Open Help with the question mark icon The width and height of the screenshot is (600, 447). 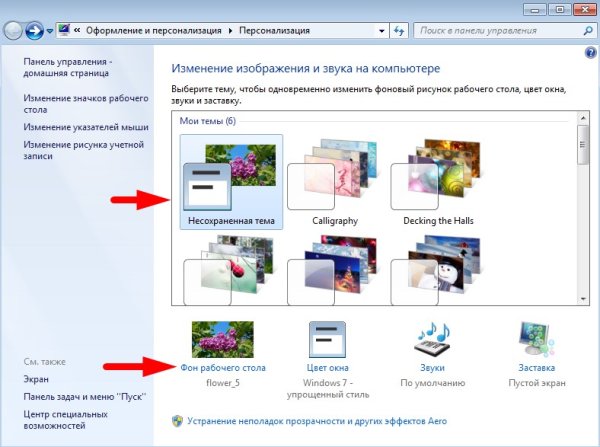[590, 52]
